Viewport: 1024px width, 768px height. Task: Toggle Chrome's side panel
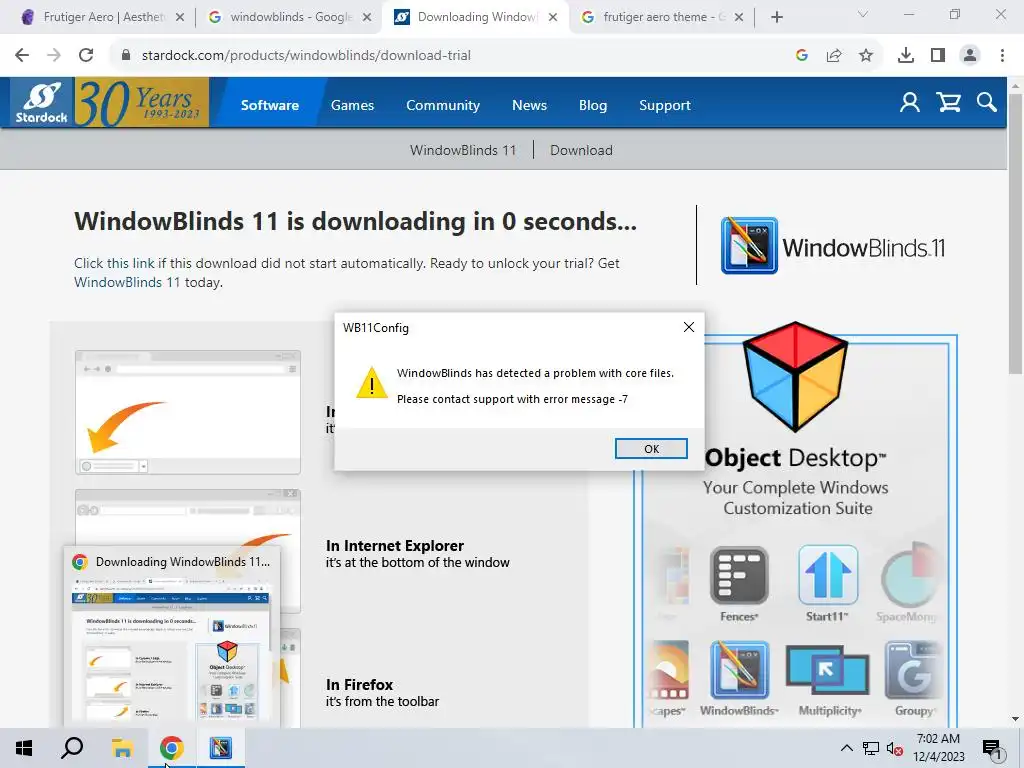tap(938, 56)
